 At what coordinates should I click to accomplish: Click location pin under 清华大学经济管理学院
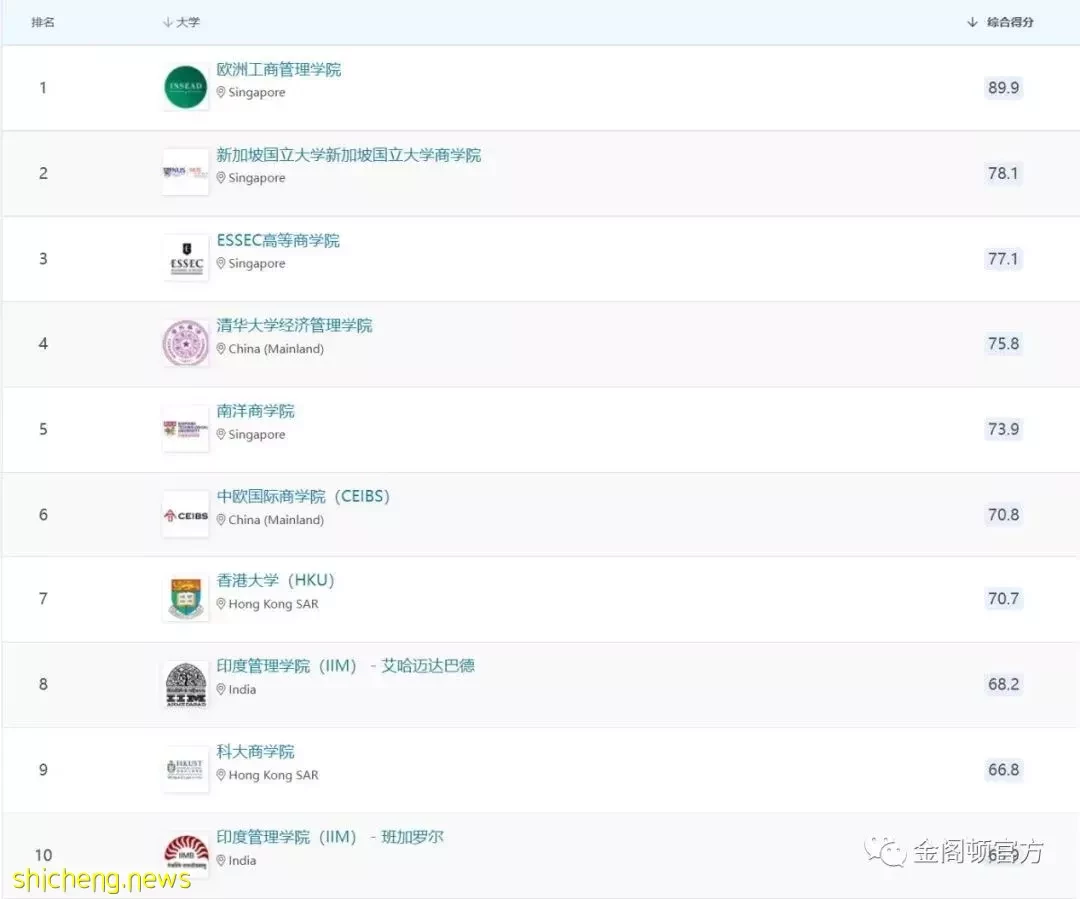[221, 349]
